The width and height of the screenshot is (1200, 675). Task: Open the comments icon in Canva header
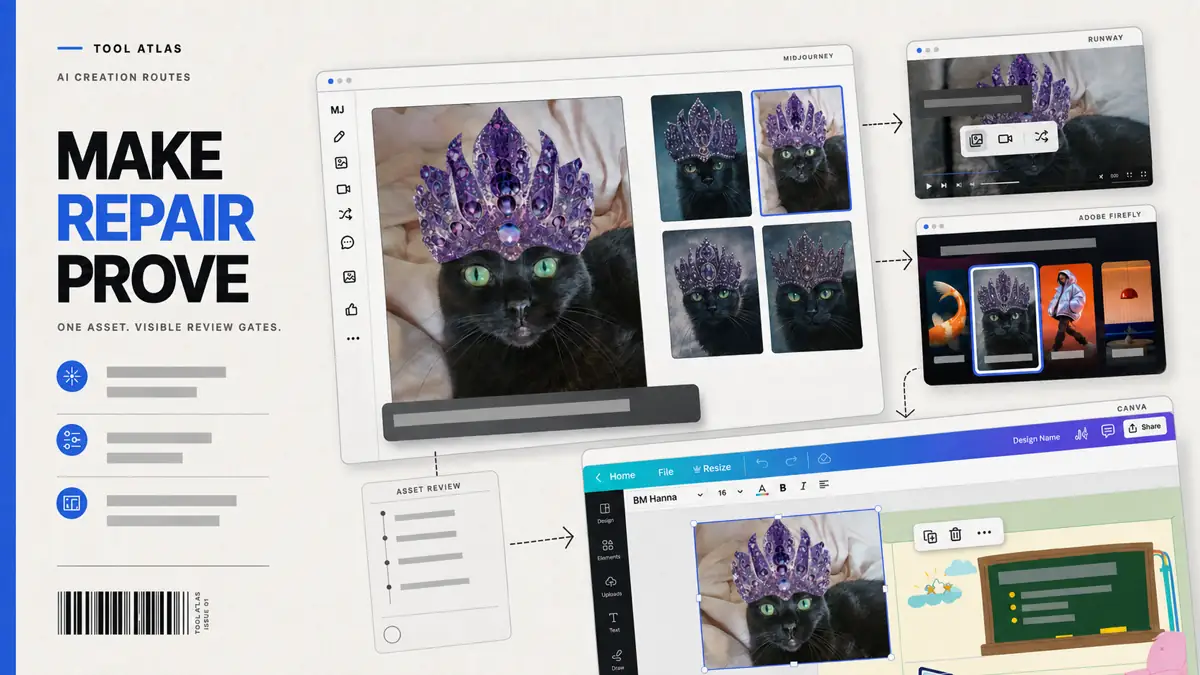tap(1108, 431)
